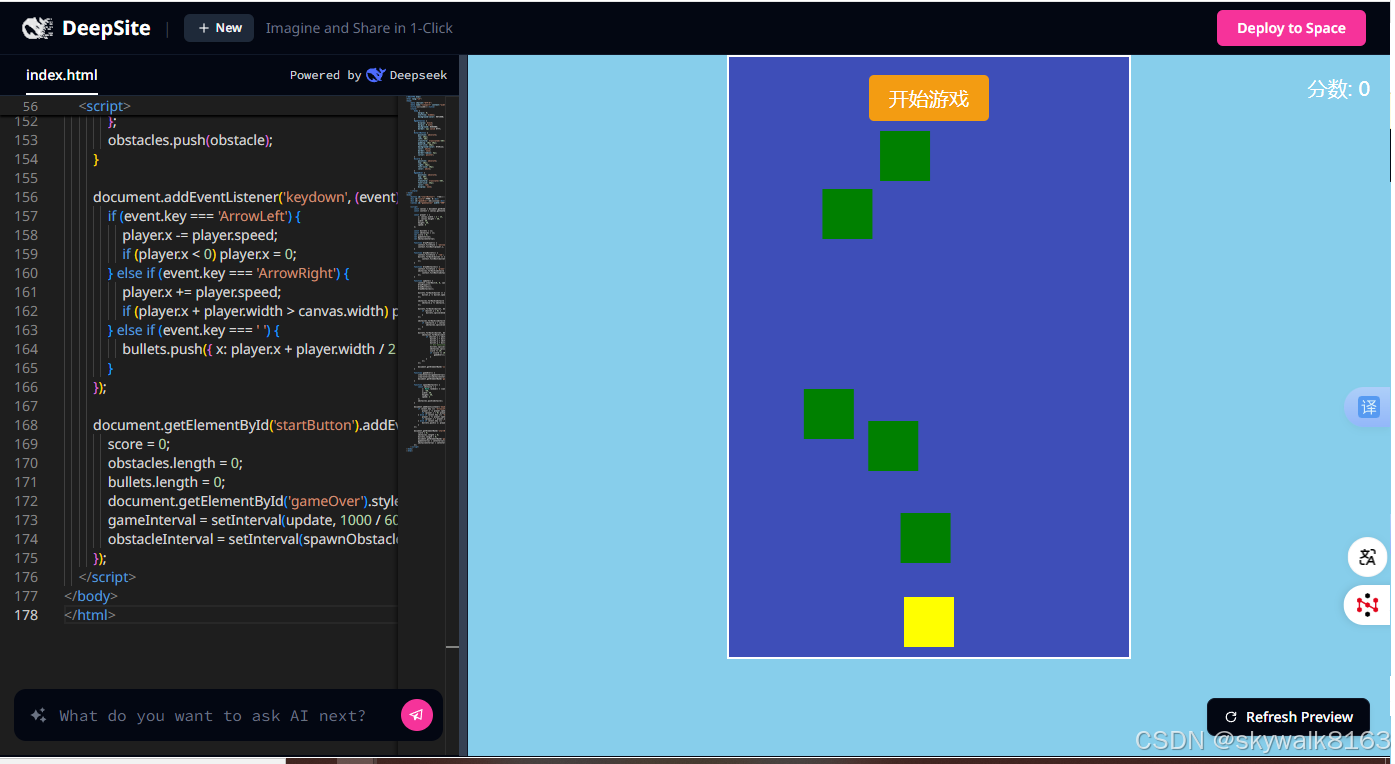Screen dimensions: 1395x764
Task: Click the closing '</body>' tag line
Action: (x=91, y=596)
